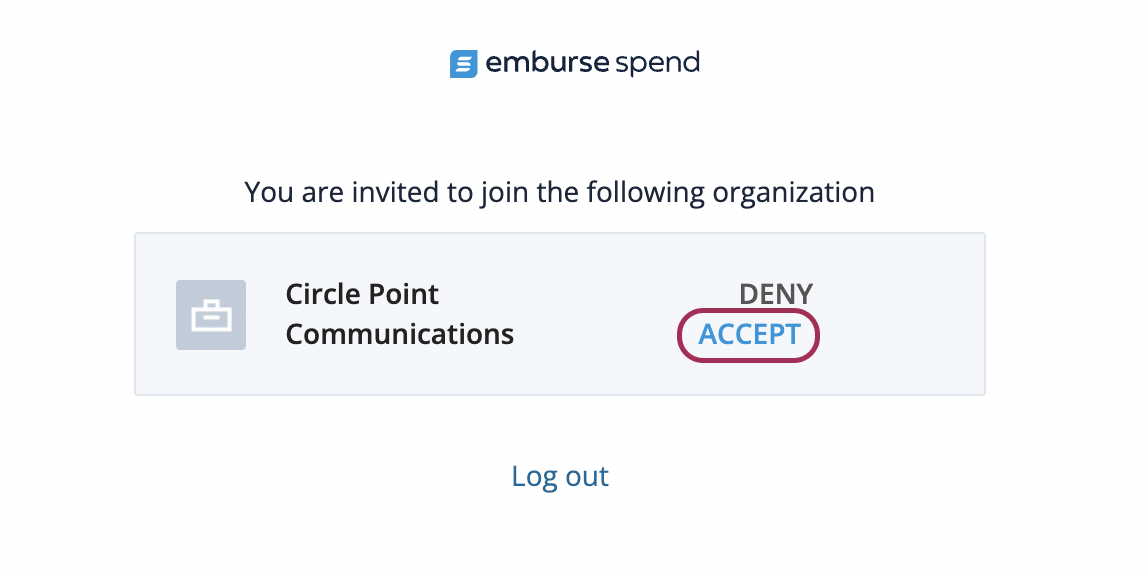Click the word "Communications" in the card
The width and height of the screenshot is (1148, 574).
pyautogui.click(x=400, y=335)
